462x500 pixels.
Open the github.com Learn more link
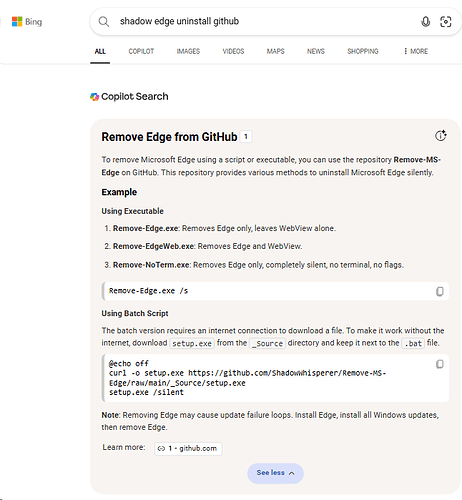188,448
